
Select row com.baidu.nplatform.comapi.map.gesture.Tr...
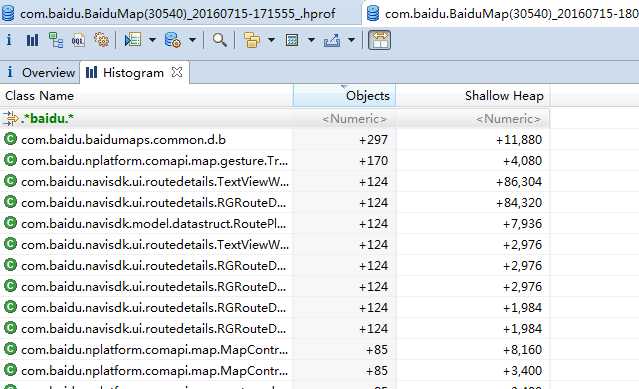[275, 160]
